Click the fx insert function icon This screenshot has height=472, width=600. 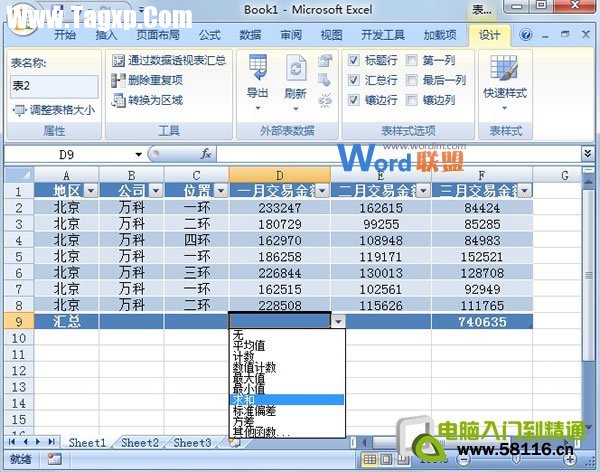click(x=206, y=154)
